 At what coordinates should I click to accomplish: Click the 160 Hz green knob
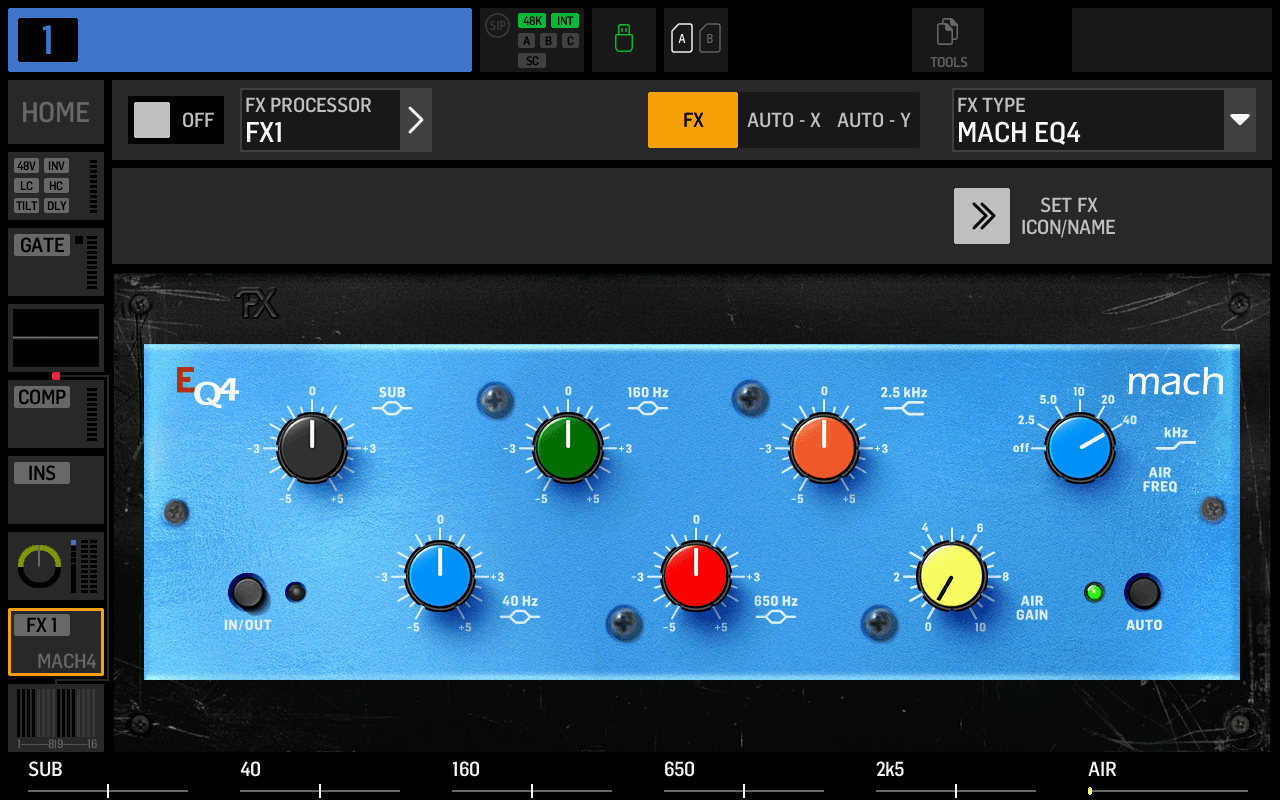(x=568, y=448)
